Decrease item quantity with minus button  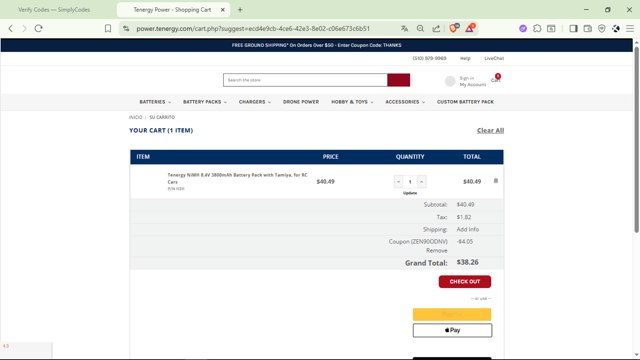coord(398,182)
